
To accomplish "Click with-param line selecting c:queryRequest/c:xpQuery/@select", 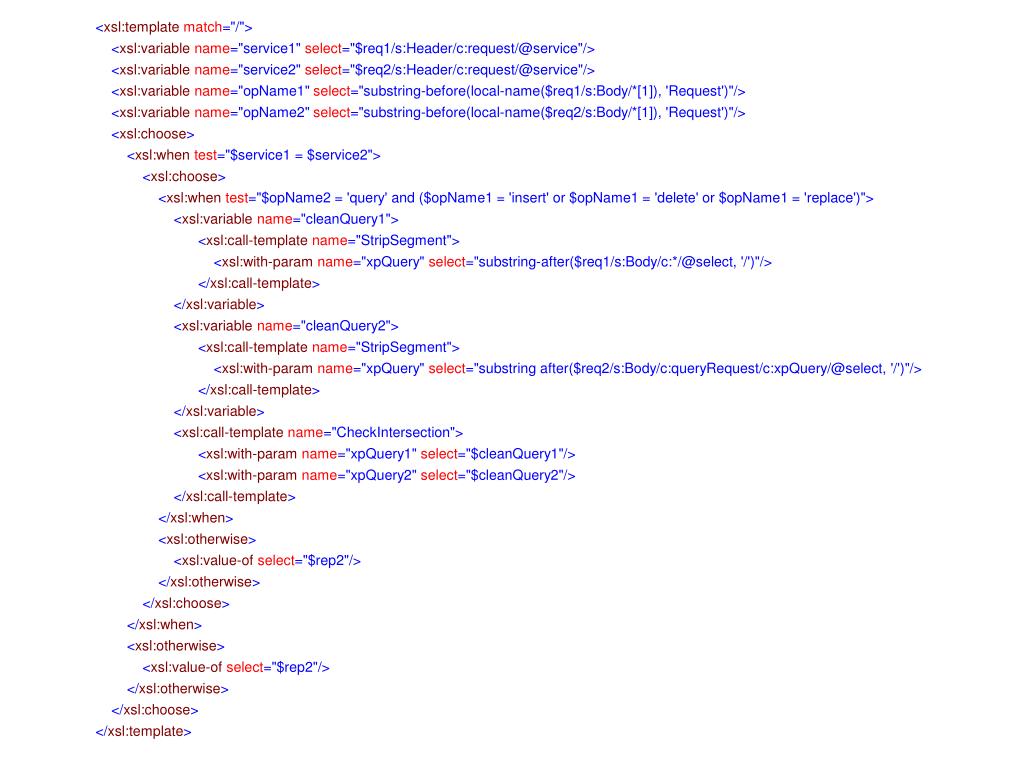I will (568, 368).
